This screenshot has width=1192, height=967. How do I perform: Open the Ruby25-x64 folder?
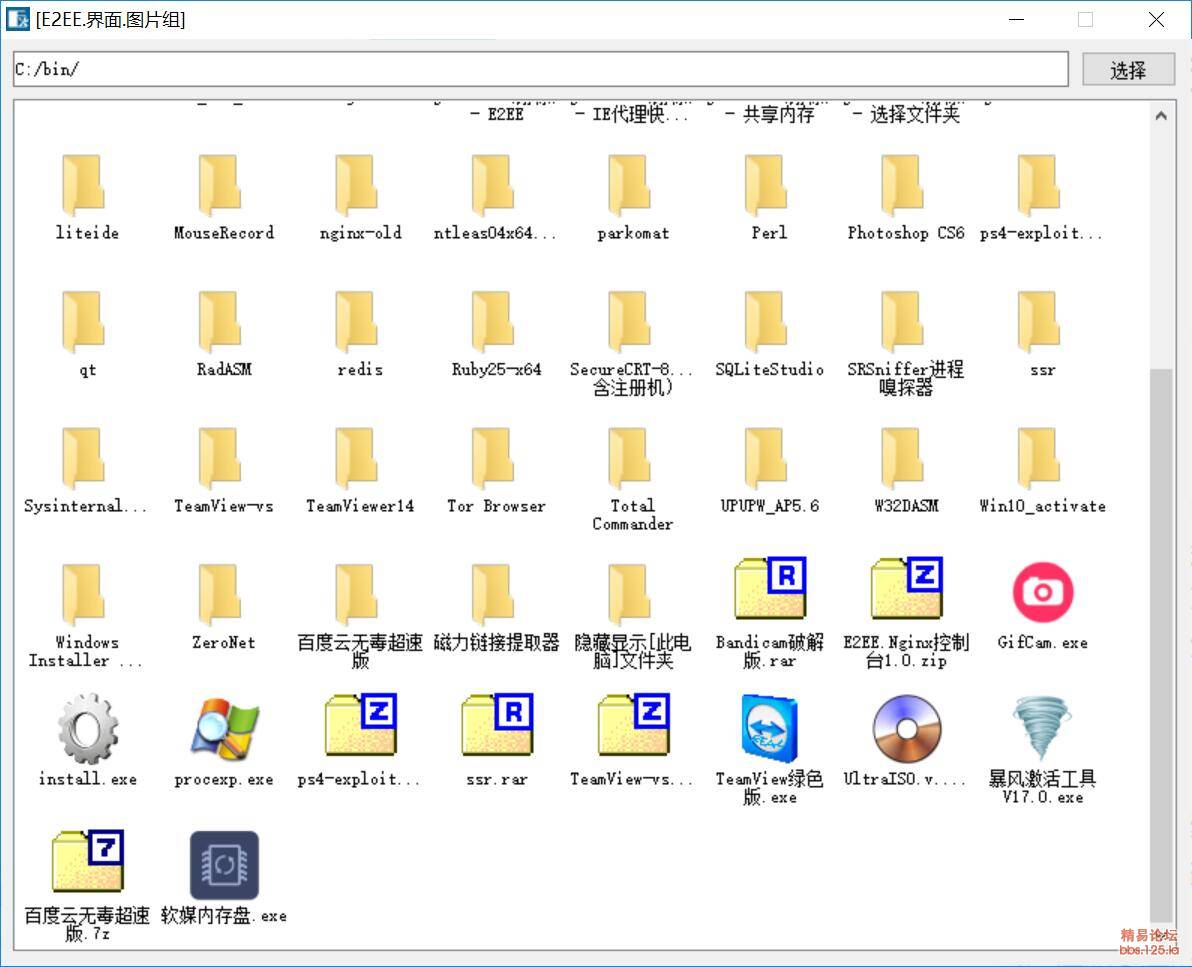493,322
